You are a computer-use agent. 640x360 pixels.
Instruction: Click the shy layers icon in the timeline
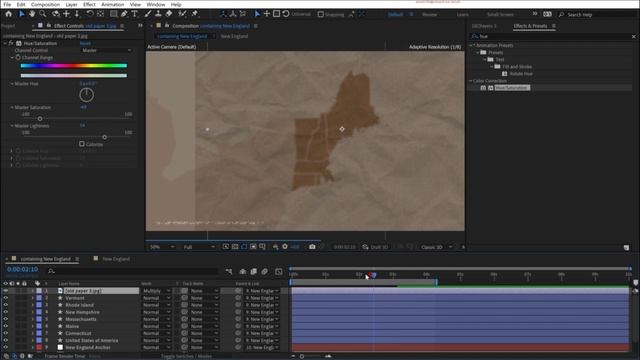pos(242,271)
